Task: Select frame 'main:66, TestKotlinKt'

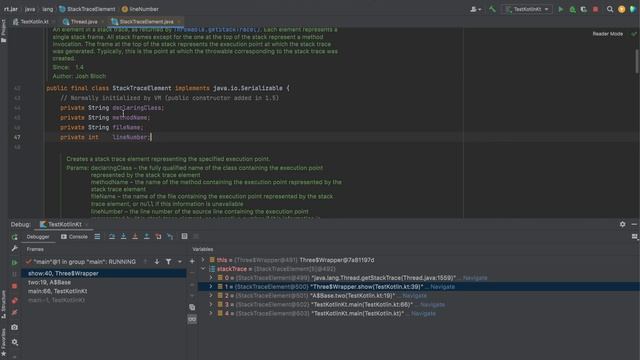Action: click(104, 291)
